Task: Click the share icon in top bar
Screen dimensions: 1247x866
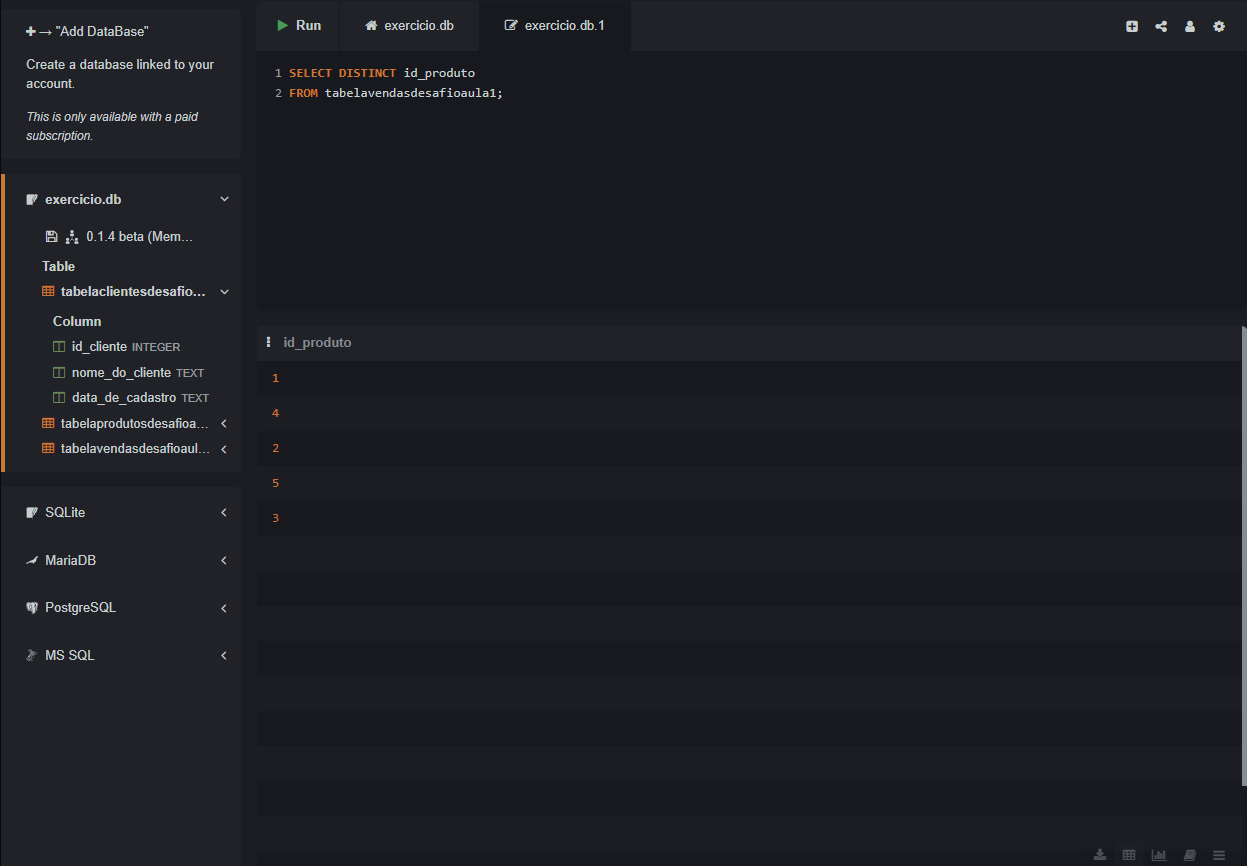Action: 1161,27
